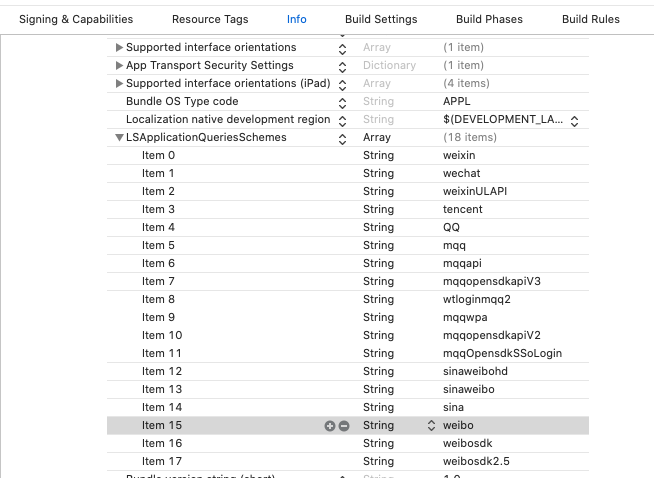Expand App Transport Security Settings dictionary
Screen dimensions: 654x478
pos(119,65)
